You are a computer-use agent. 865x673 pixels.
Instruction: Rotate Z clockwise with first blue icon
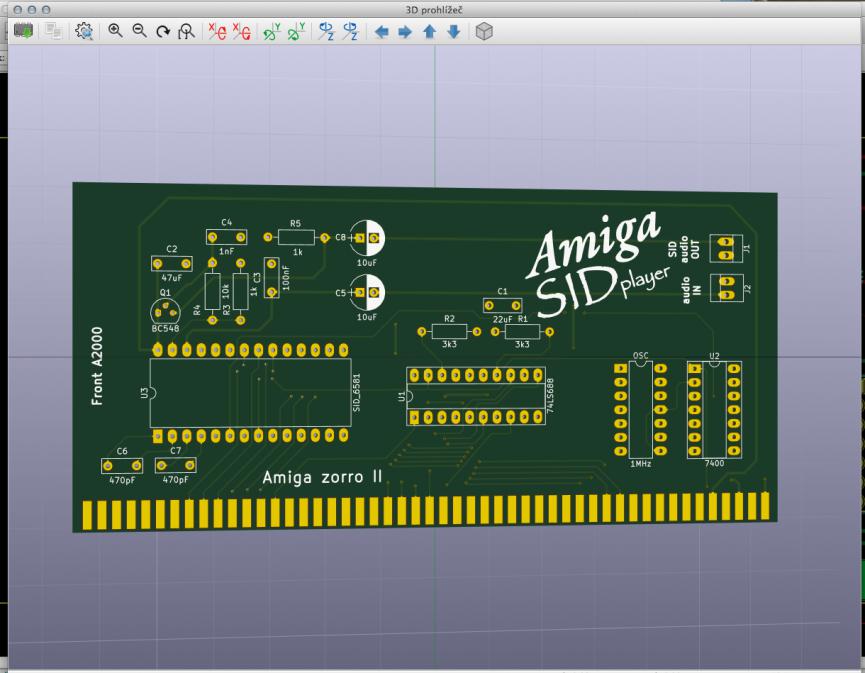(326, 32)
